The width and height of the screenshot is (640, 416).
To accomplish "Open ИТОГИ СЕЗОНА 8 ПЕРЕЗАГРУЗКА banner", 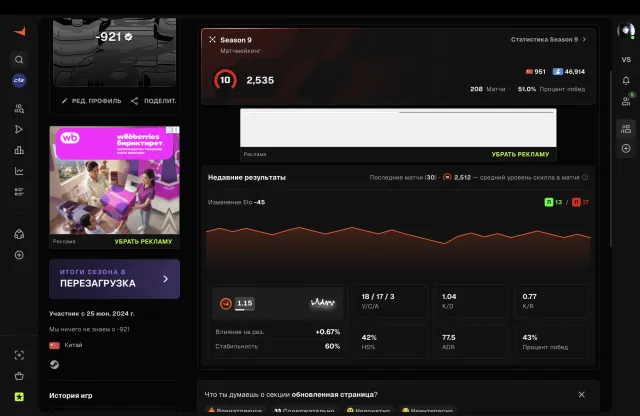I will (x=114, y=279).
